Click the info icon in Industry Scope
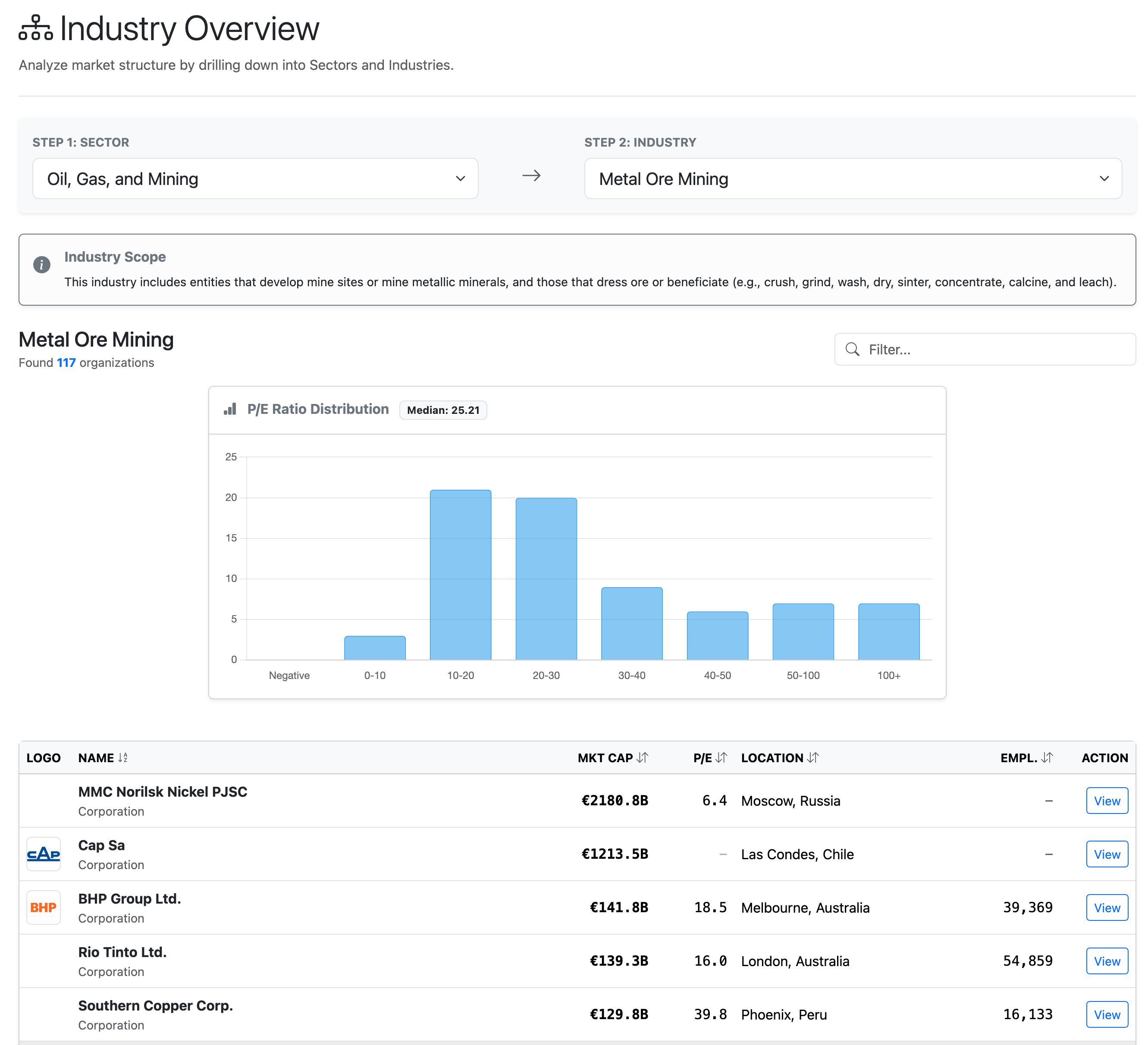The width and height of the screenshot is (1148, 1045). pos(41,265)
